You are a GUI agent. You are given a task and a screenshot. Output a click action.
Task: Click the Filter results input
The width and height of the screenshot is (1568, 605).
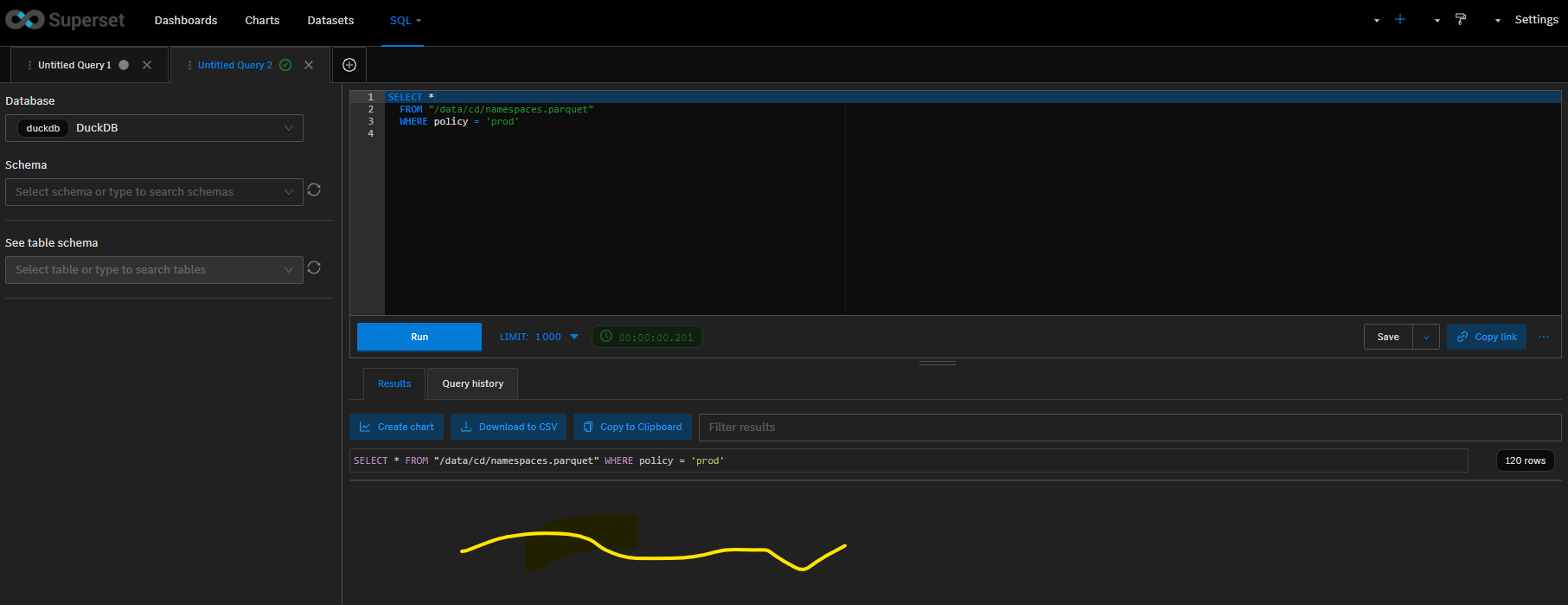pos(1130,427)
